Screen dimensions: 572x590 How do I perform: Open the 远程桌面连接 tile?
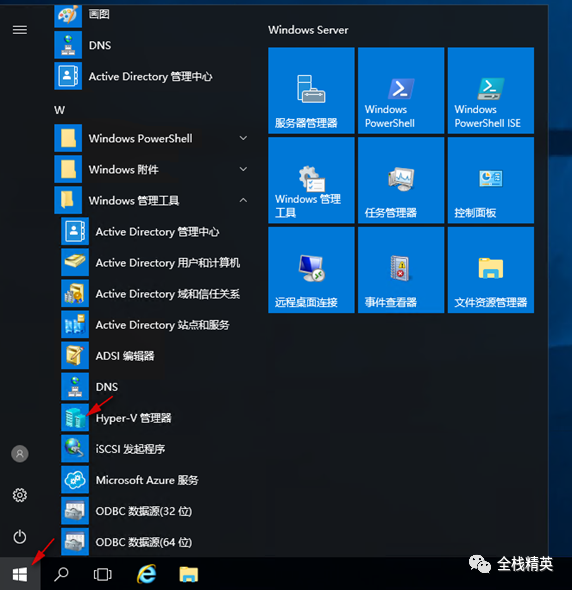coord(311,270)
